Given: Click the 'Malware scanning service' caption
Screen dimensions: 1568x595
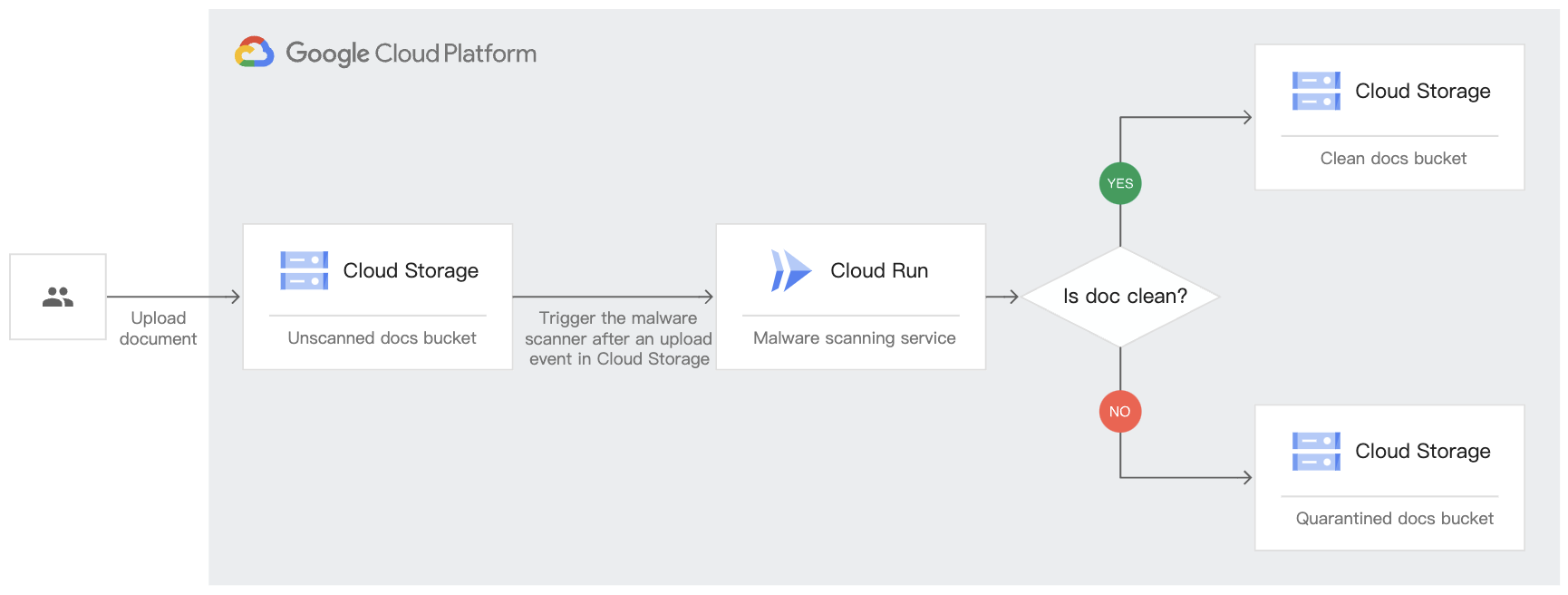Looking at the screenshot, I should pos(854,338).
